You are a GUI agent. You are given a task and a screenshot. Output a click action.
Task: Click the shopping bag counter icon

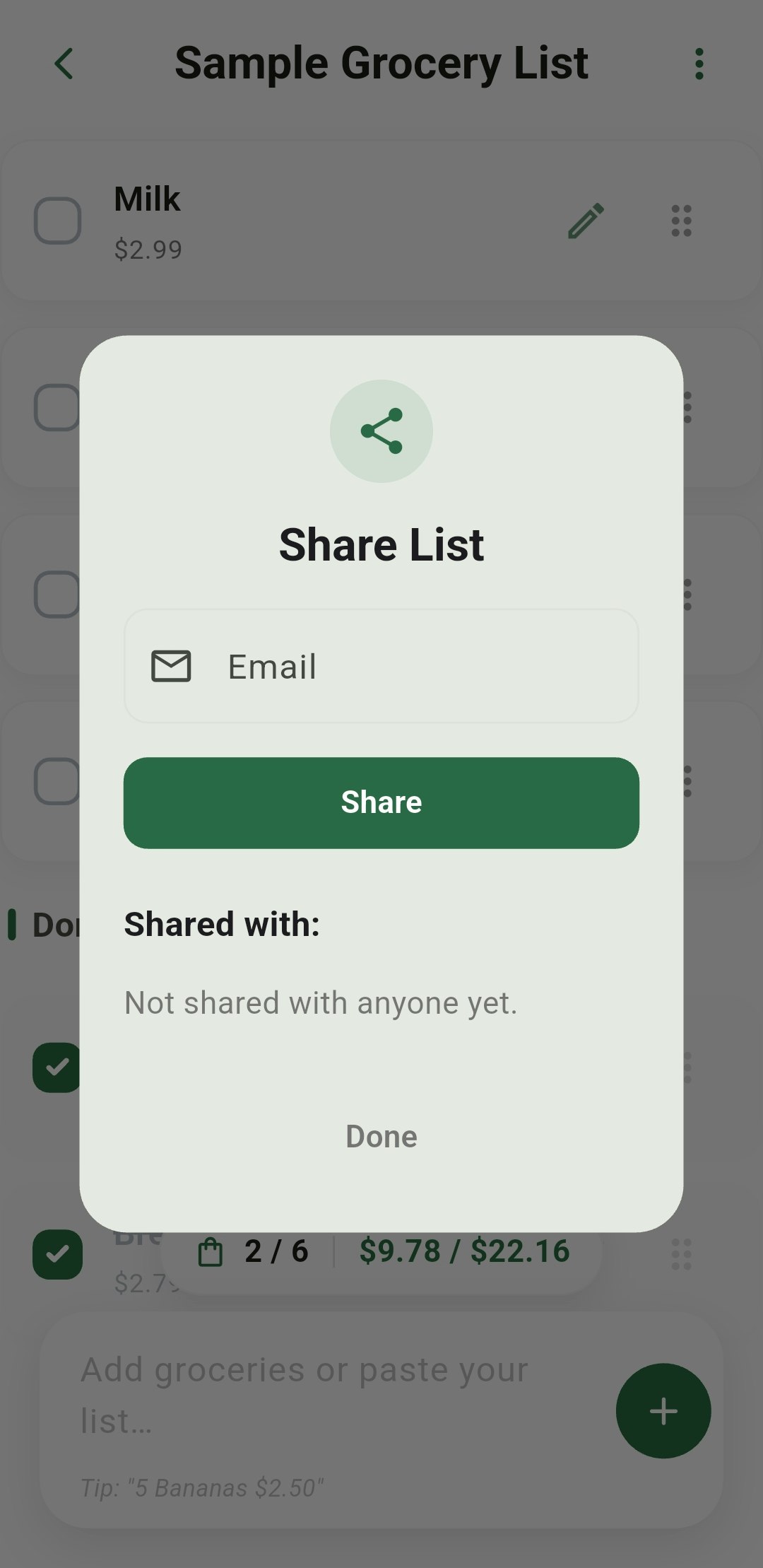(211, 1252)
